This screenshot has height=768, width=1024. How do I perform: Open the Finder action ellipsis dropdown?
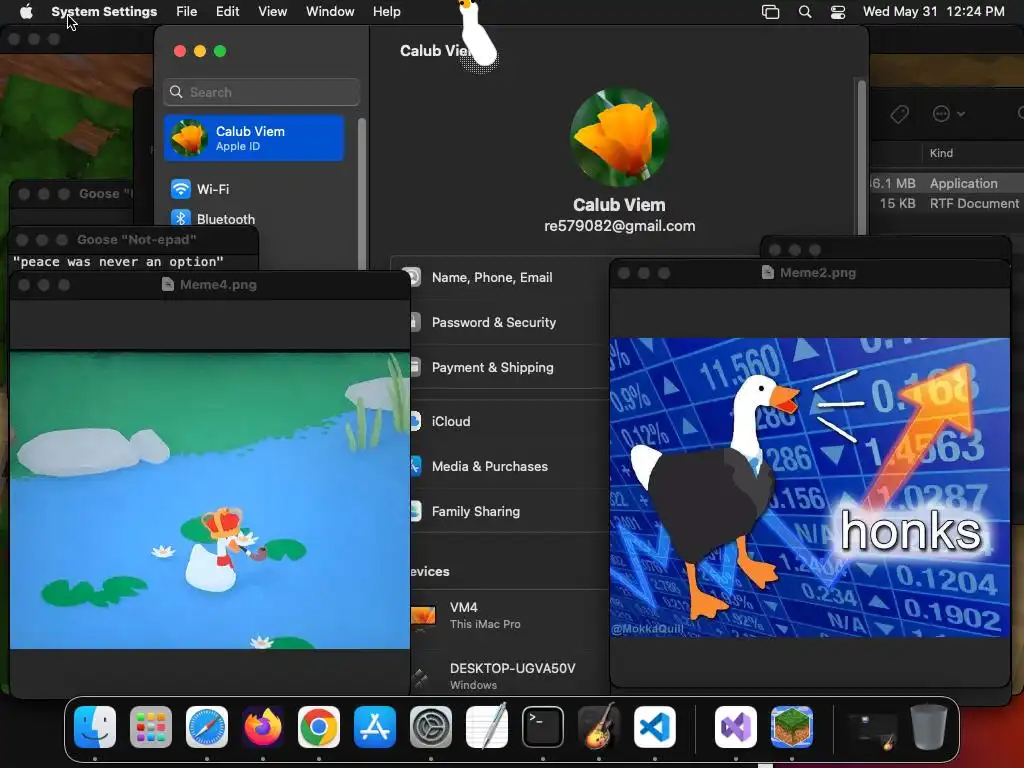[x=948, y=114]
